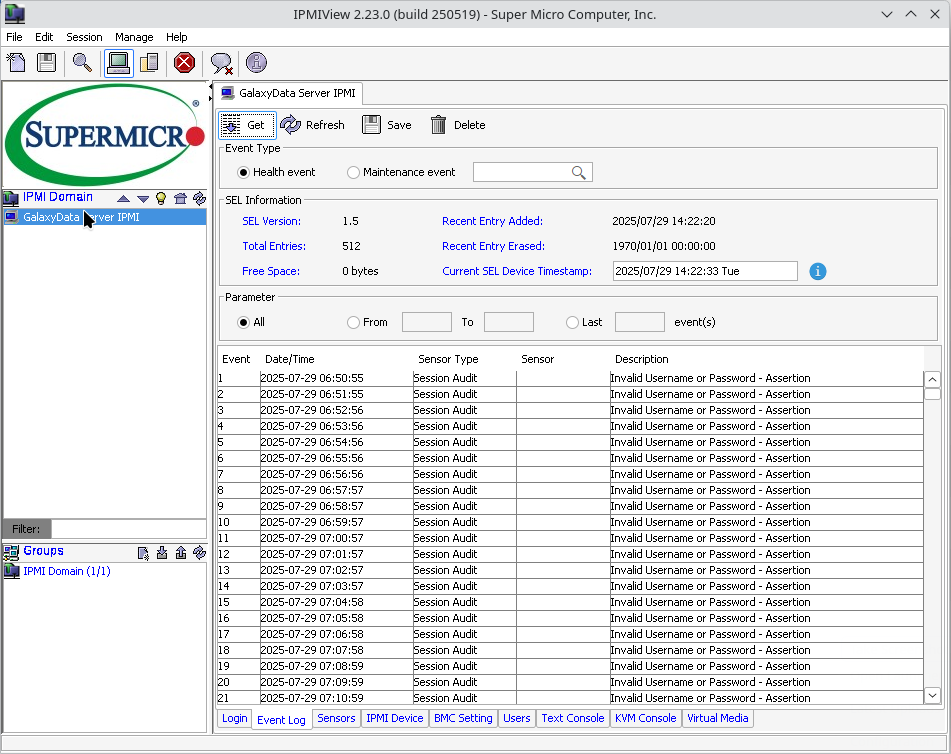
Task: Select the Health event radio button
Action: (243, 172)
